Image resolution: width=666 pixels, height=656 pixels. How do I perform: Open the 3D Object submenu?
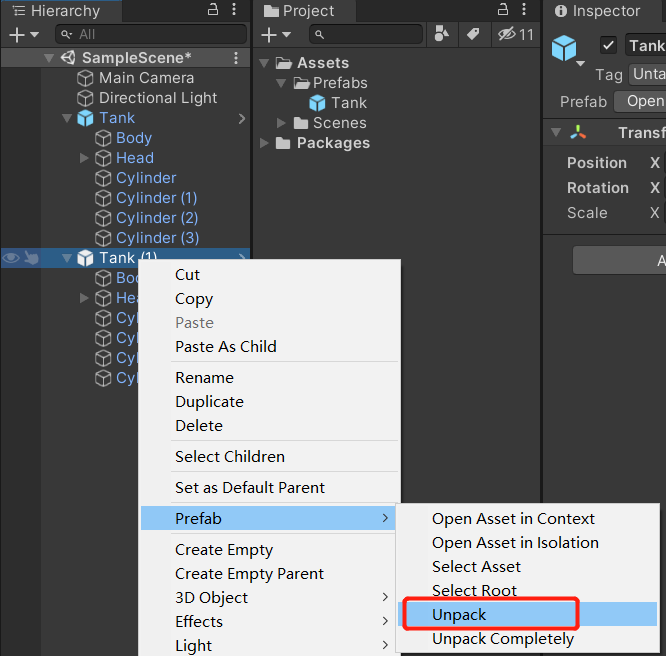click(268, 598)
